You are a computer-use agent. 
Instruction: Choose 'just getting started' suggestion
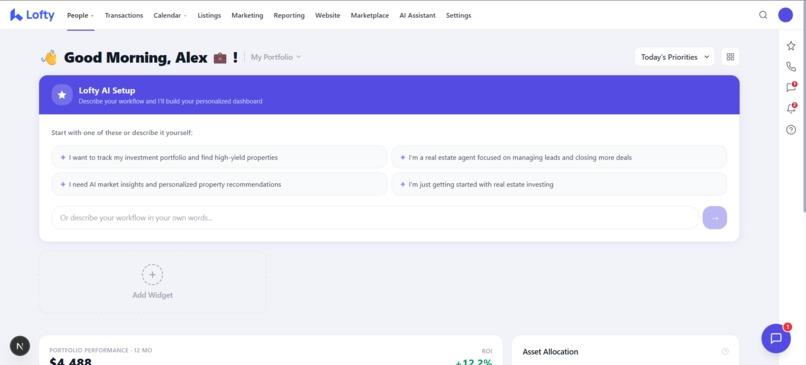click(559, 184)
